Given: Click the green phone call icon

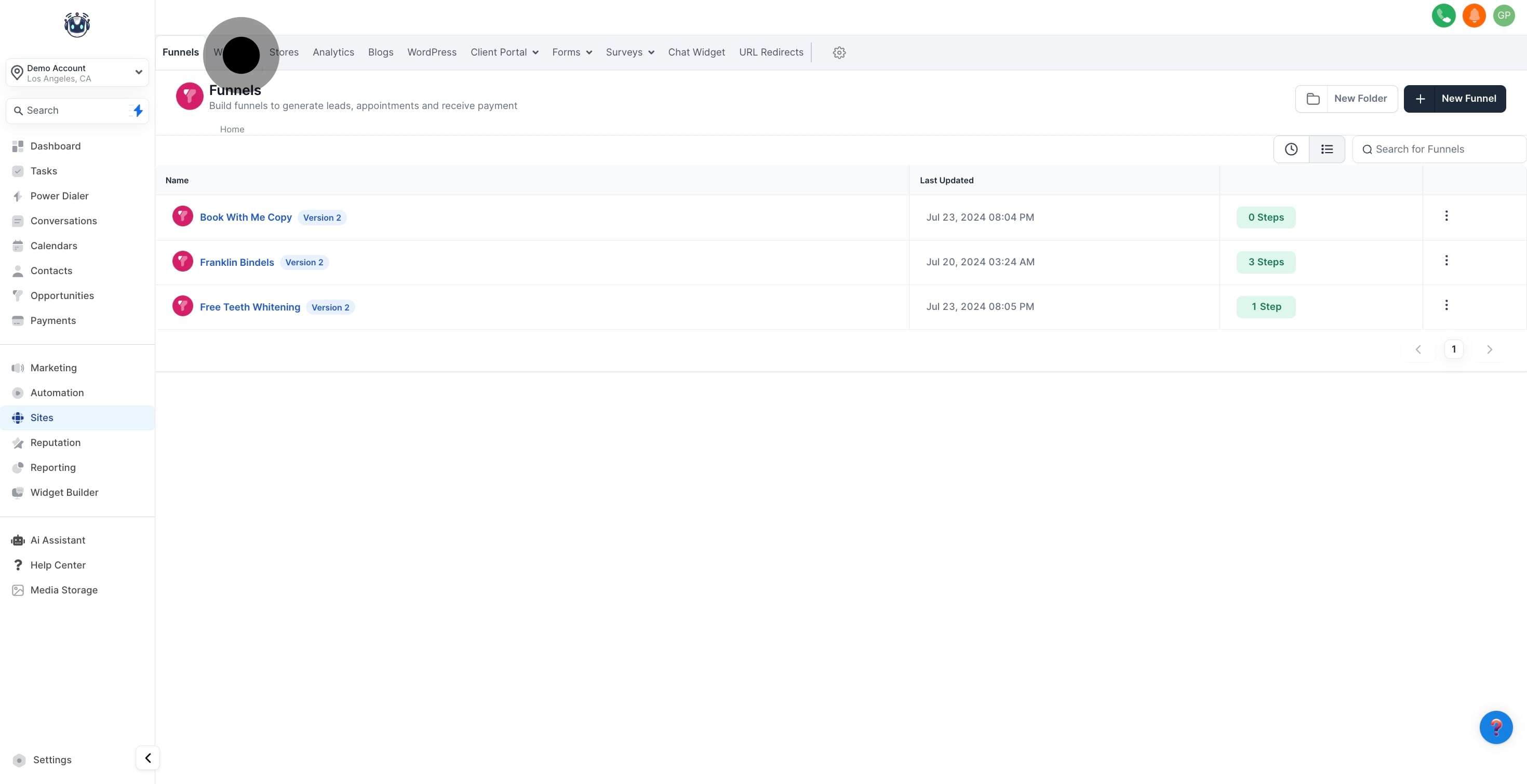Looking at the screenshot, I should pyautogui.click(x=1443, y=16).
